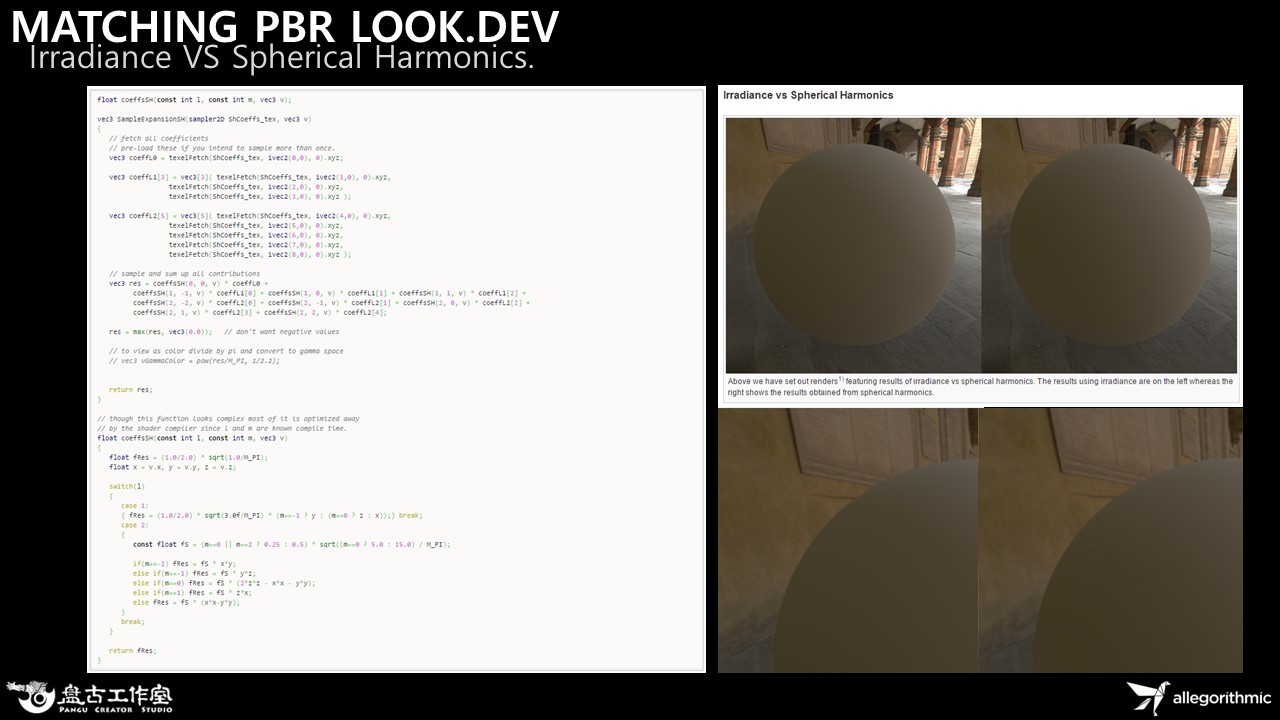Click the 'vec3 coeffL0 = texelFetch' line
Image resolution: width=1280 pixels, height=720 pixels.
226,158
